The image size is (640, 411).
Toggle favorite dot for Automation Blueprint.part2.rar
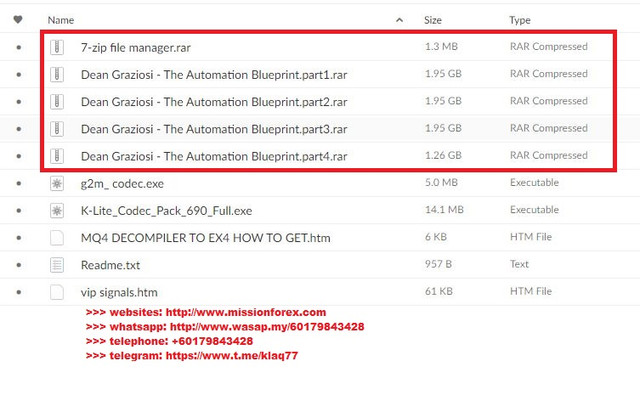[18, 102]
